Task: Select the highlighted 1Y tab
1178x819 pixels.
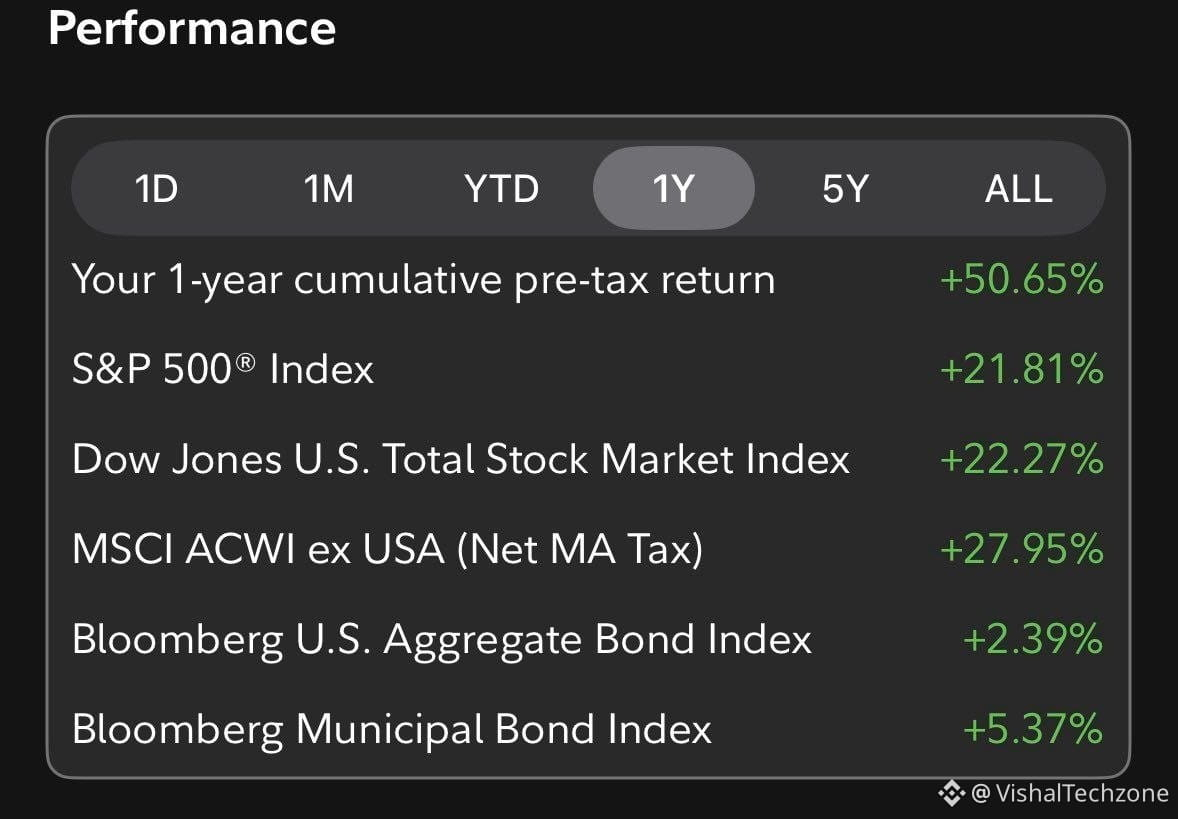Action: (674, 188)
